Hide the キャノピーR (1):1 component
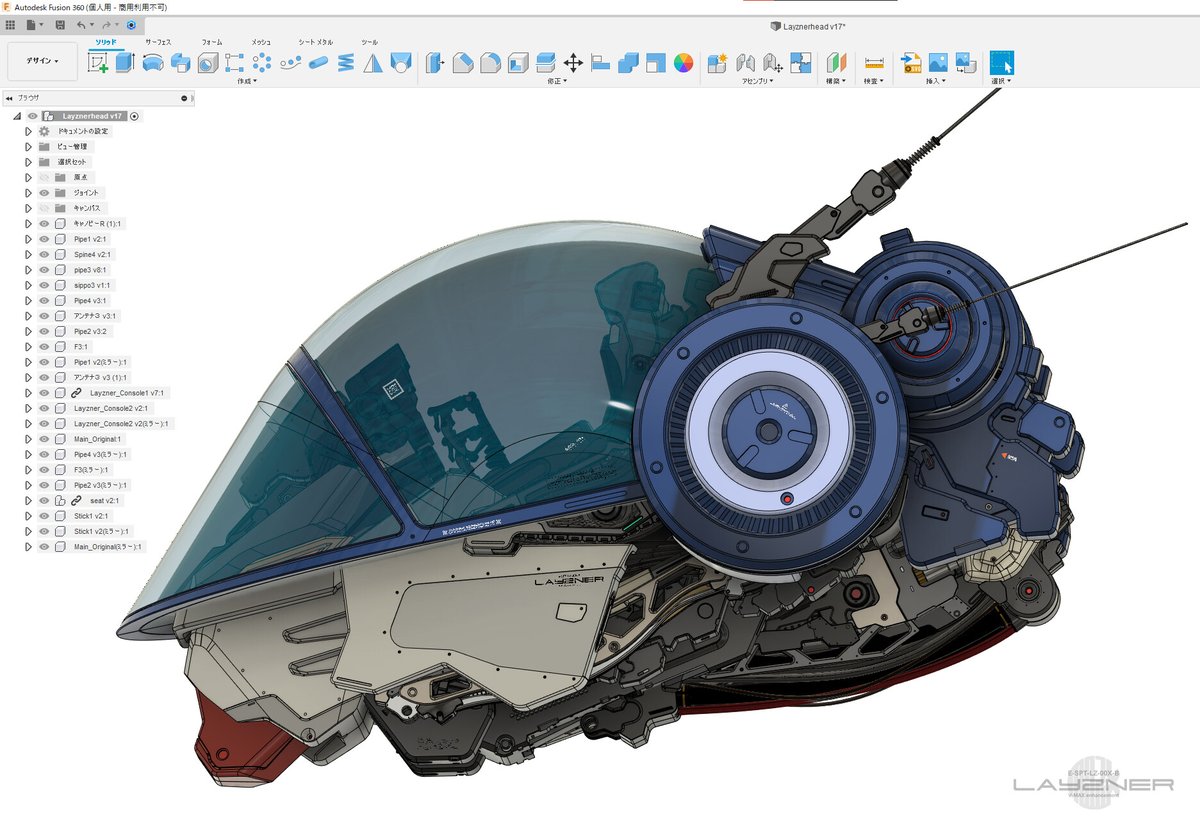 44,223
